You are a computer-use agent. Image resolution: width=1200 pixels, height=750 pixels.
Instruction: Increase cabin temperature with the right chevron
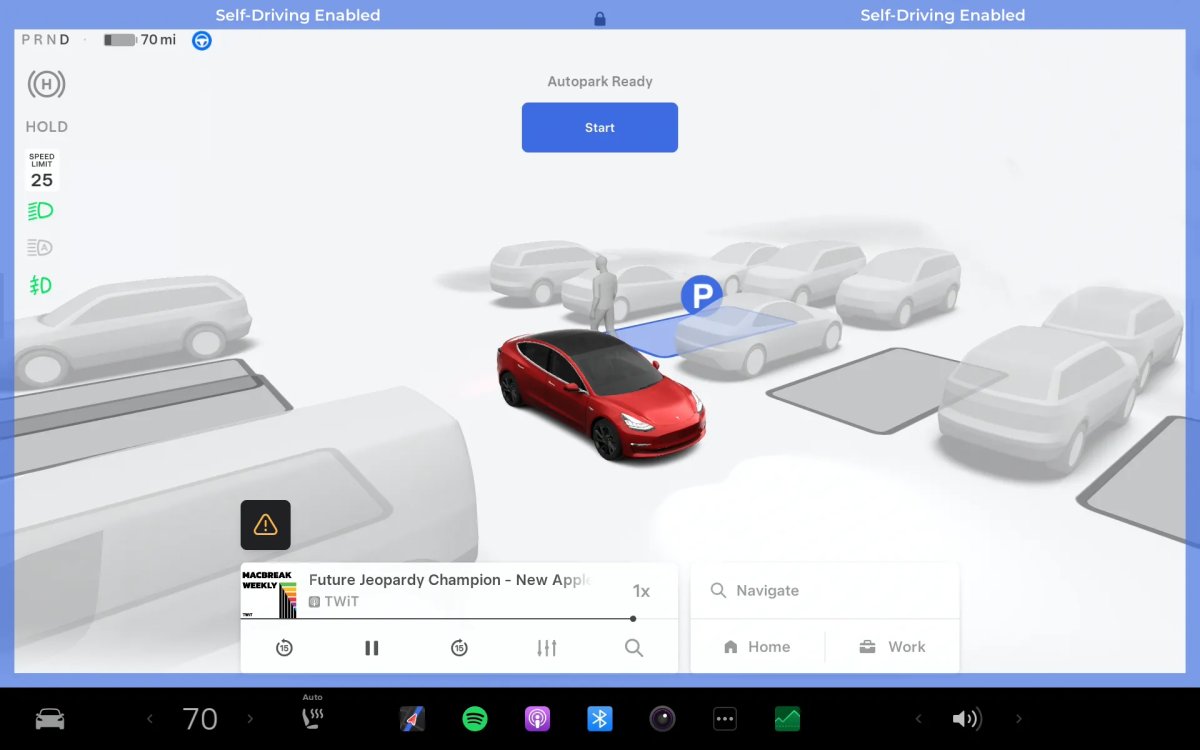249,718
